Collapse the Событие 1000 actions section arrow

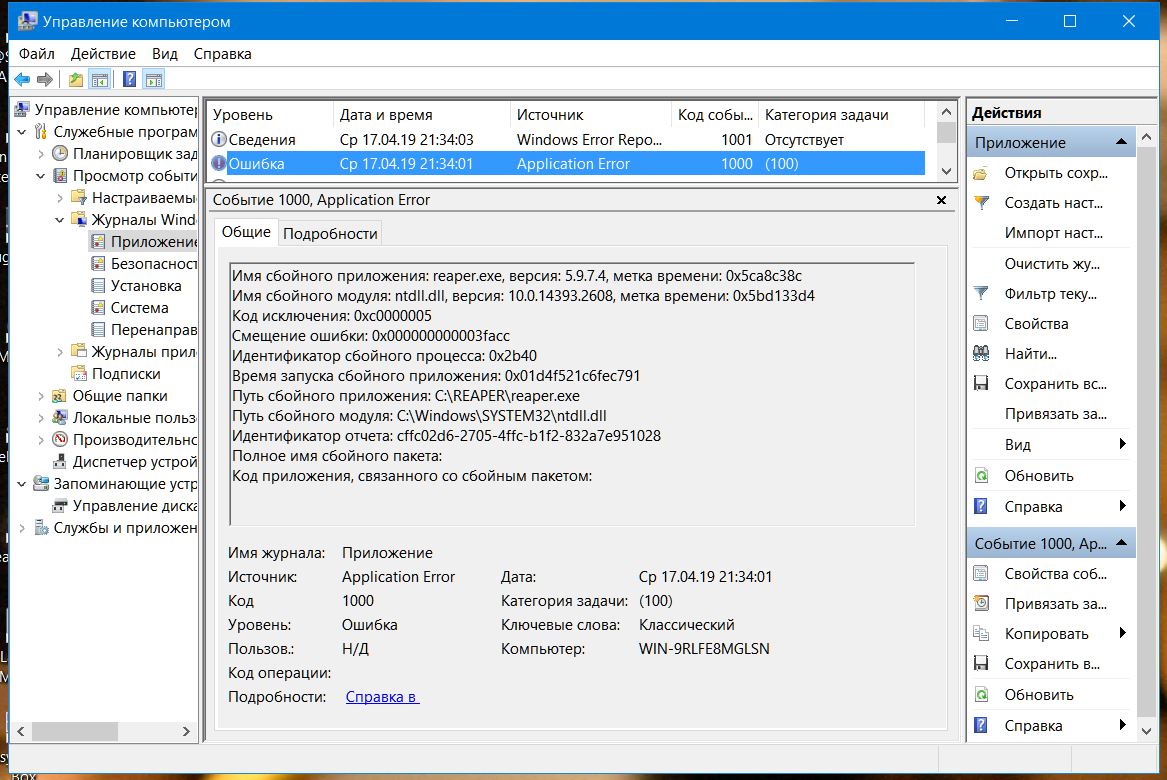pos(1121,543)
